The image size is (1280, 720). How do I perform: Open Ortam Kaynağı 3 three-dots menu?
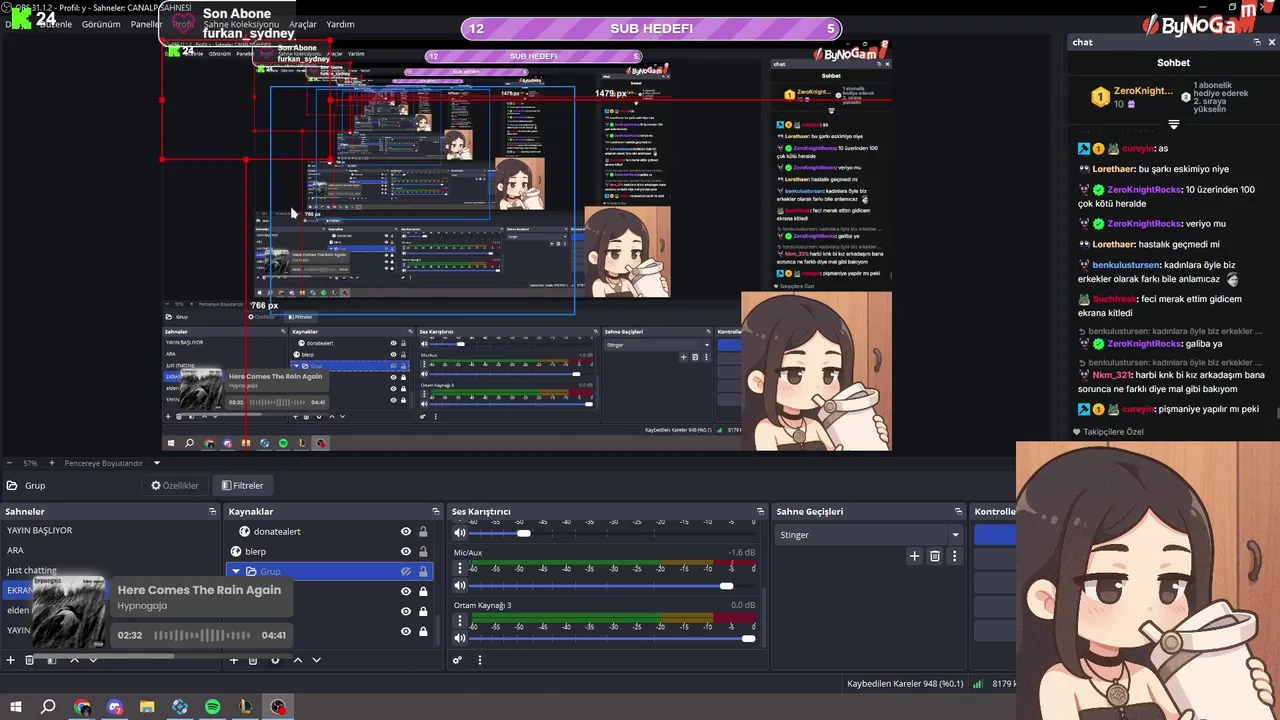click(460, 621)
